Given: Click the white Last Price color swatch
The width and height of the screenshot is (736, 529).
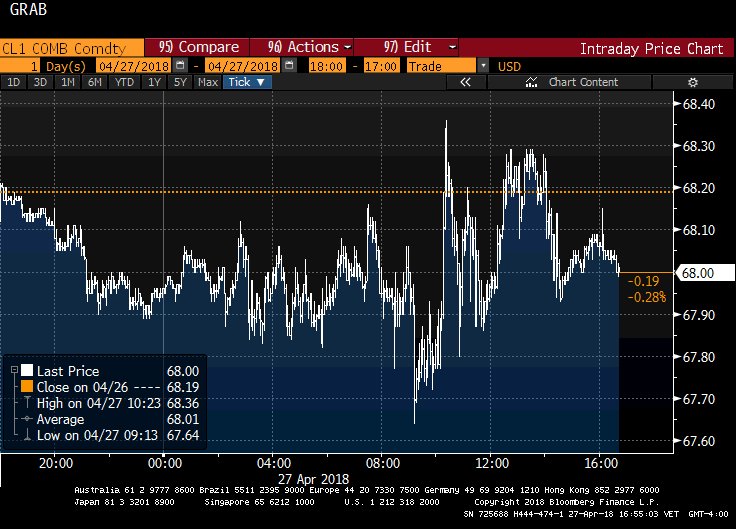Looking at the screenshot, I should tap(27, 371).
